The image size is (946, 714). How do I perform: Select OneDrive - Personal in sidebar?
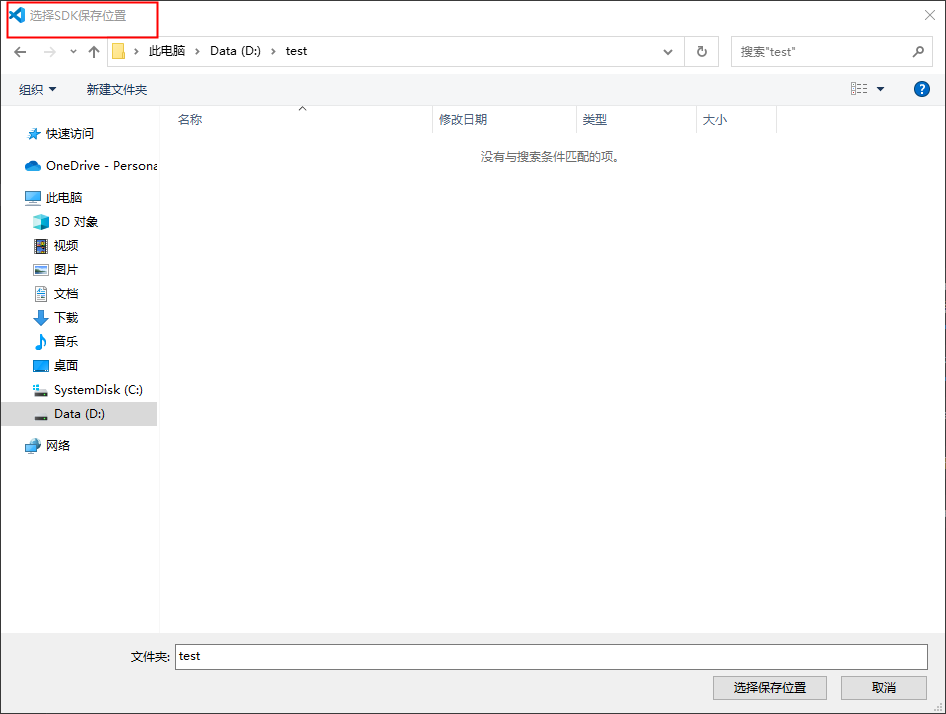tap(100, 166)
